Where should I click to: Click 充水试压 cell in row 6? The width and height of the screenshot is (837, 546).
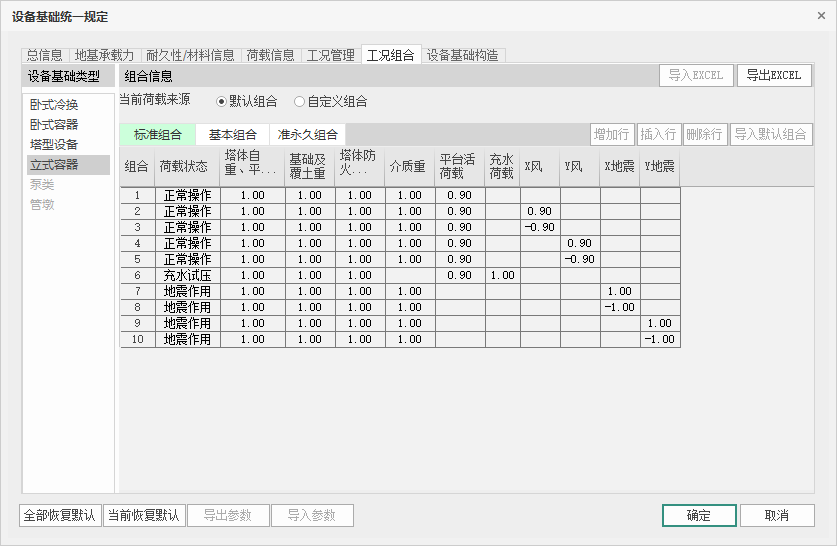187,275
